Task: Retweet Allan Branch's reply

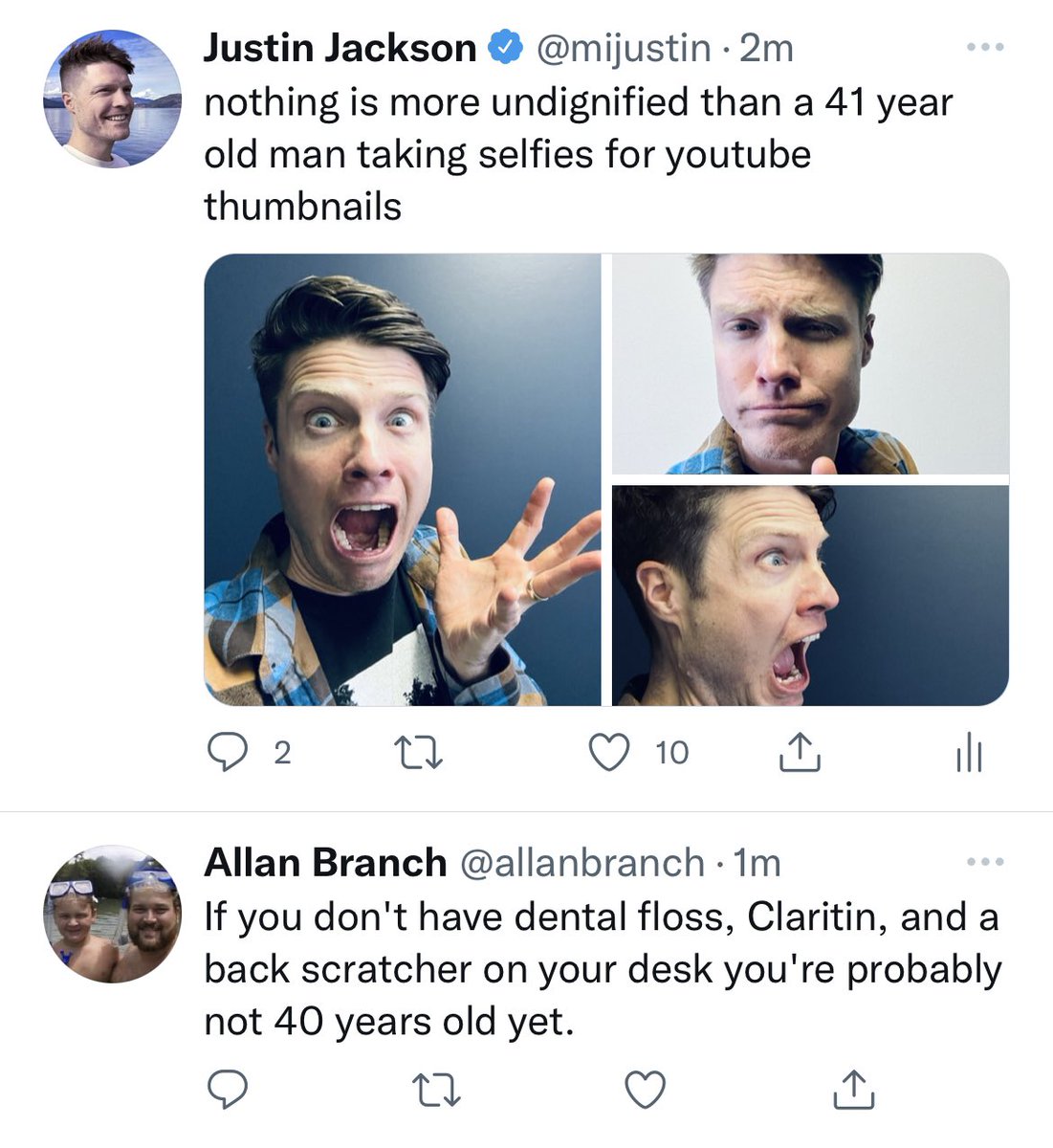Action: pos(435,1089)
